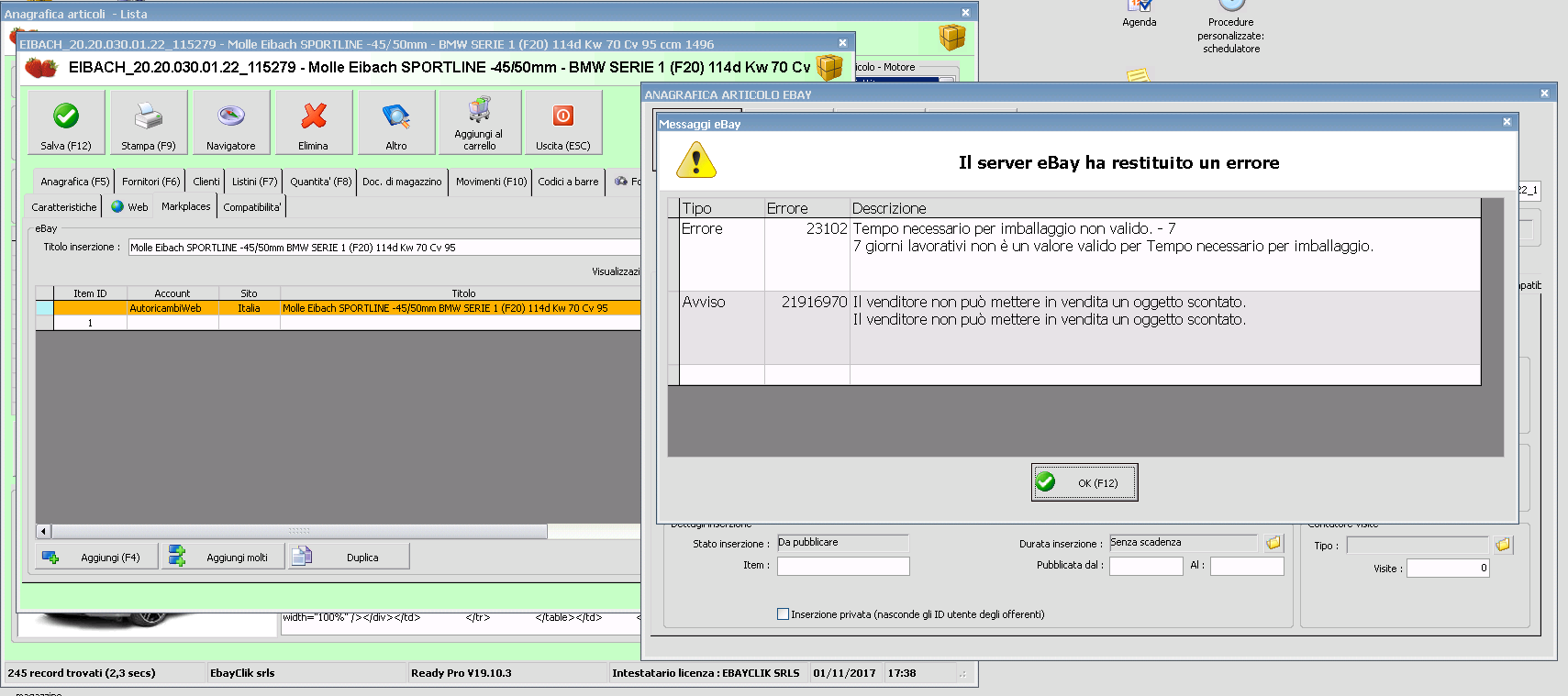Click the Tipo field in the visit counter panel

(x=1418, y=546)
